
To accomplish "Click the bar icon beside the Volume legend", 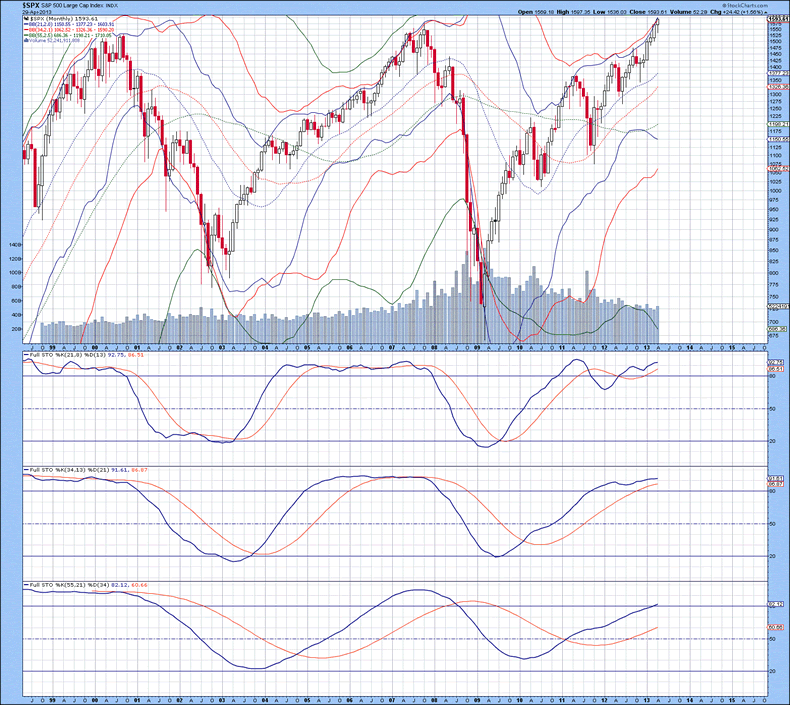I will tap(25, 40).
